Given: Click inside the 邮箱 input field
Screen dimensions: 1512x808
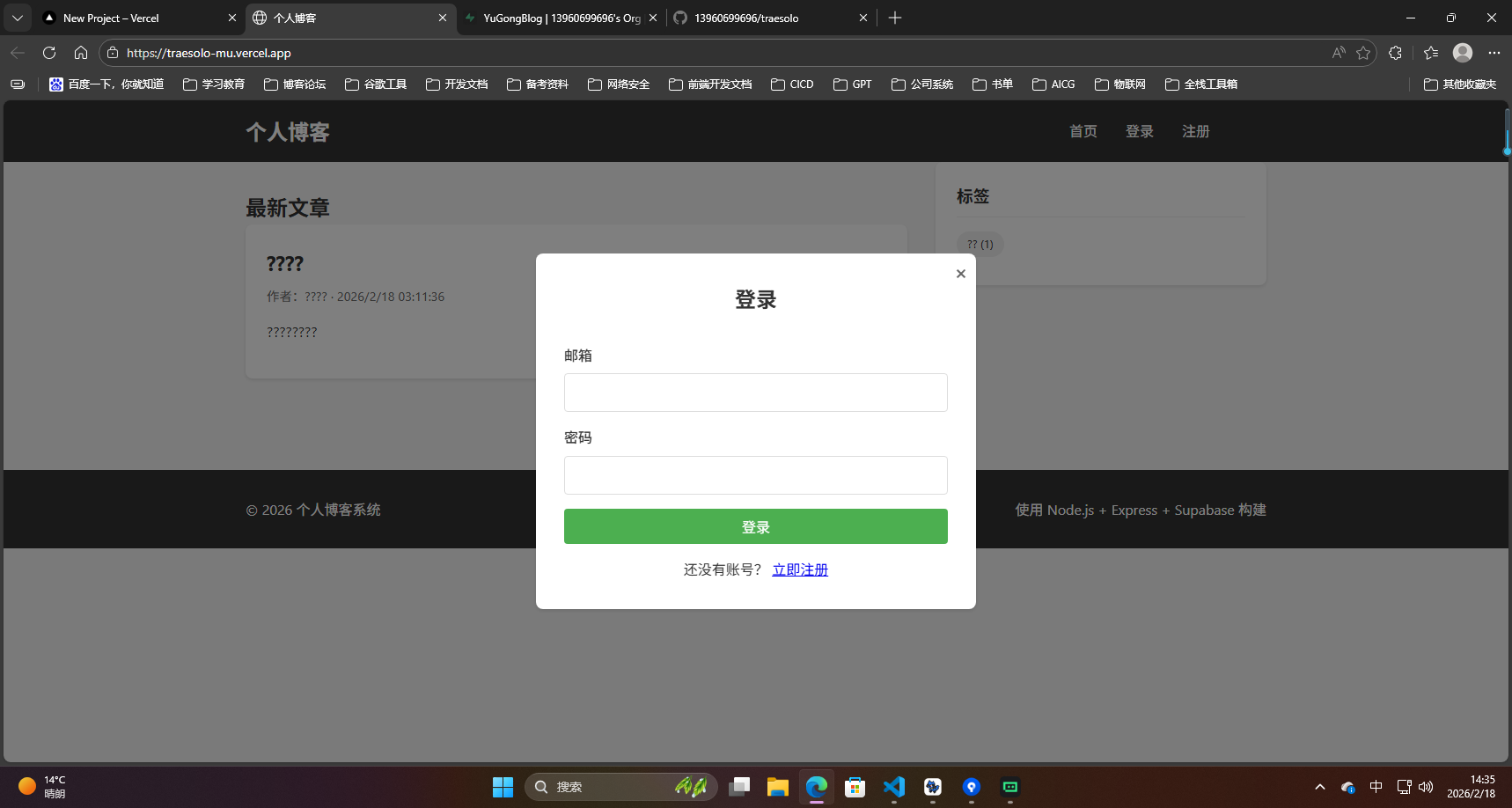Looking at the screenshot, I should 755,392.
